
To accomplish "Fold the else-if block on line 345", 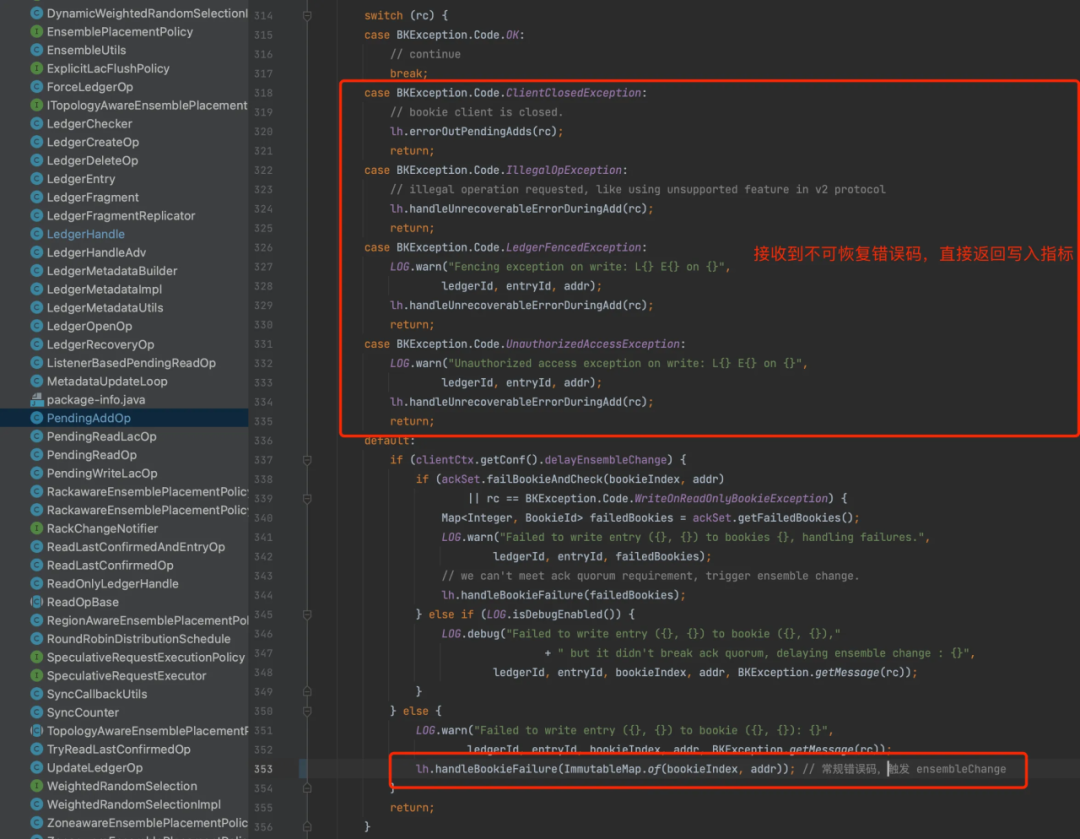I will coord(307,614).
